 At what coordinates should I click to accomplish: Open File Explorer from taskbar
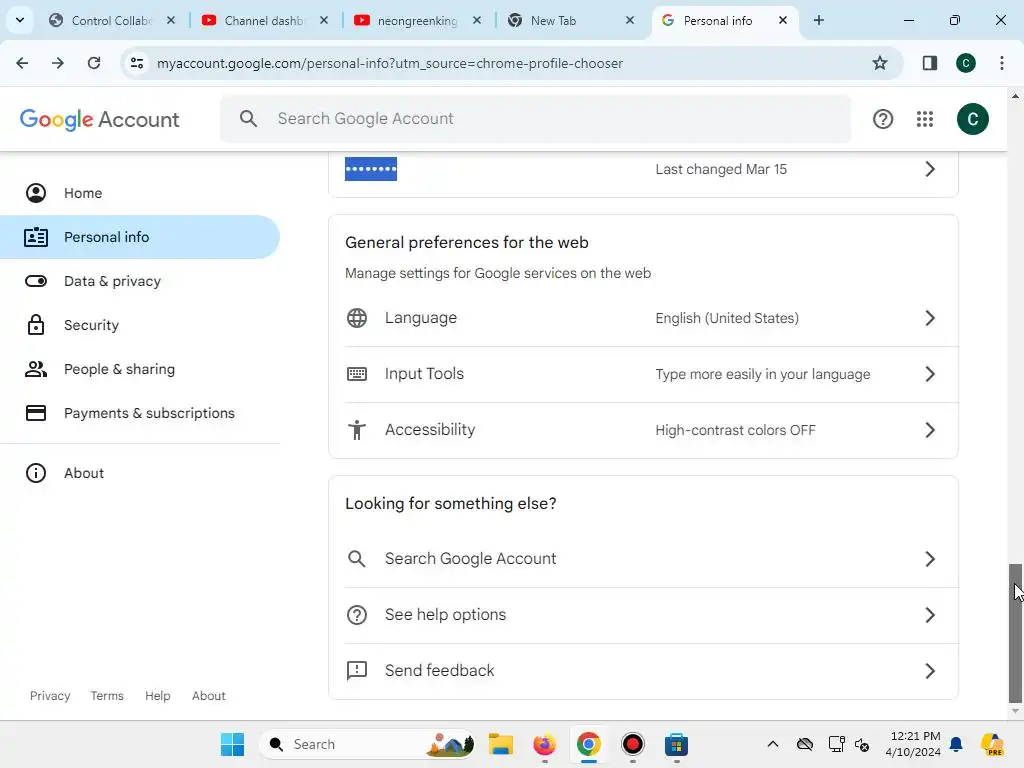click(x=501, y=744)
